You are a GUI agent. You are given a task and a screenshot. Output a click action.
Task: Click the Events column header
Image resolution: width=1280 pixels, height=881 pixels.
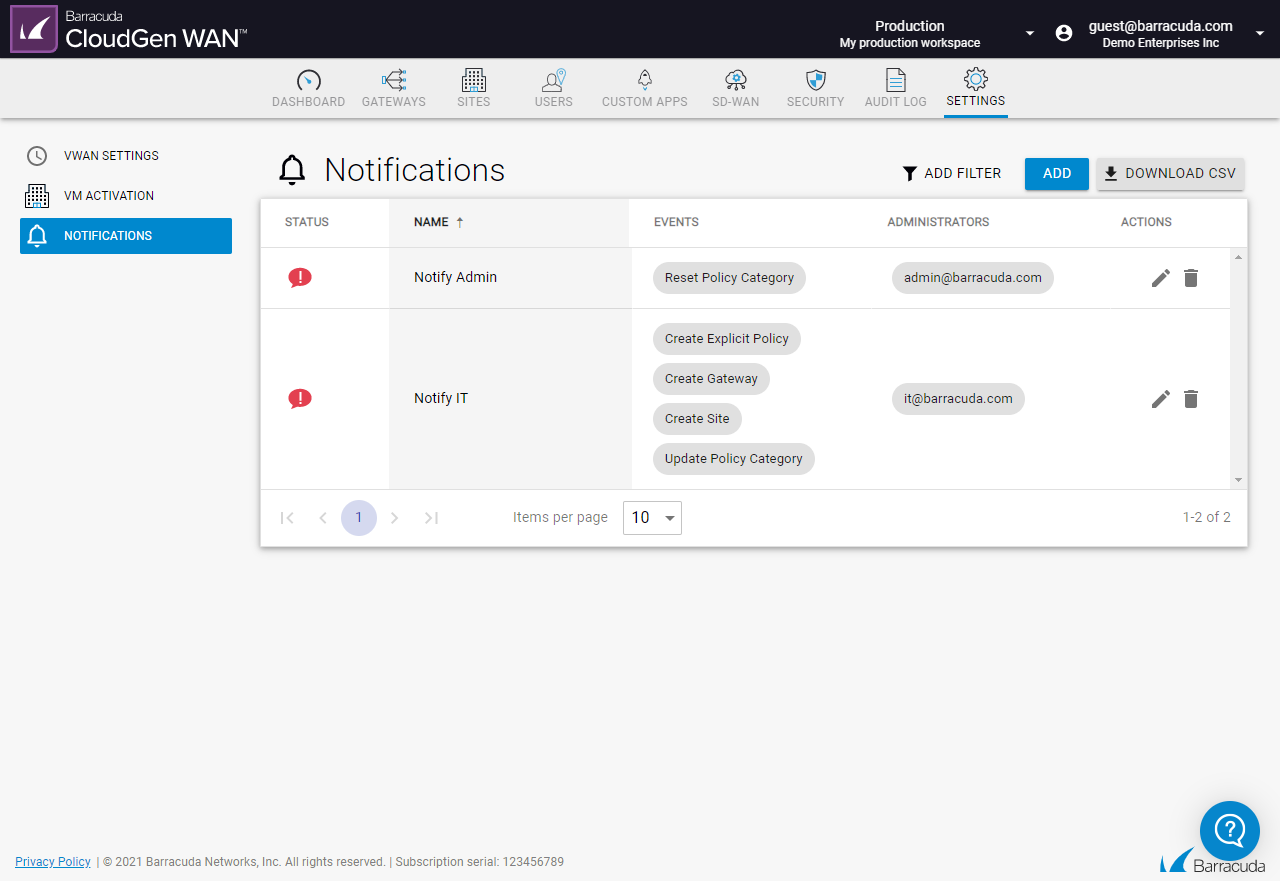coord(676,222)
